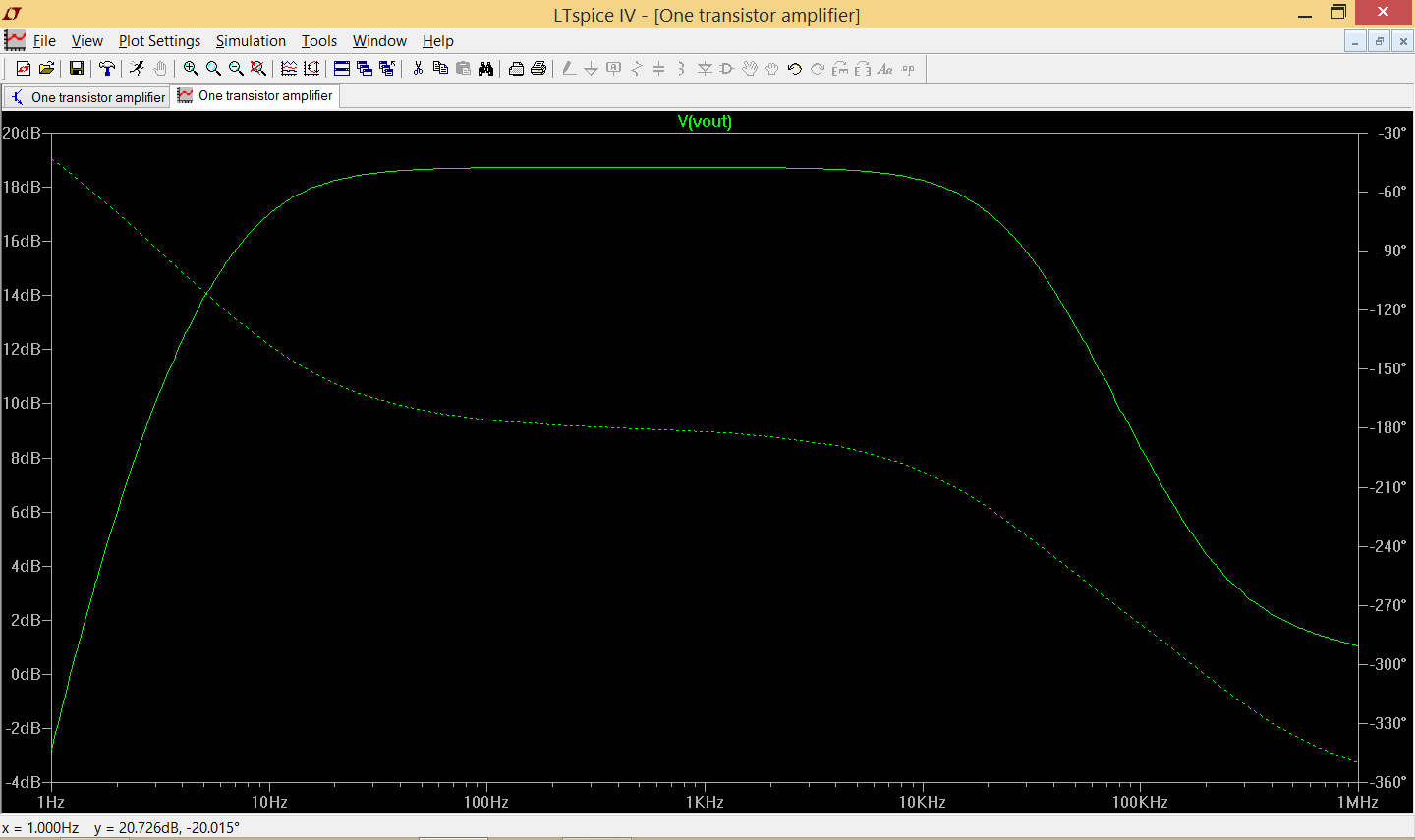Save with the floppy disk icon
This screenshot has width=1415, height=840.
click(77, 68)
